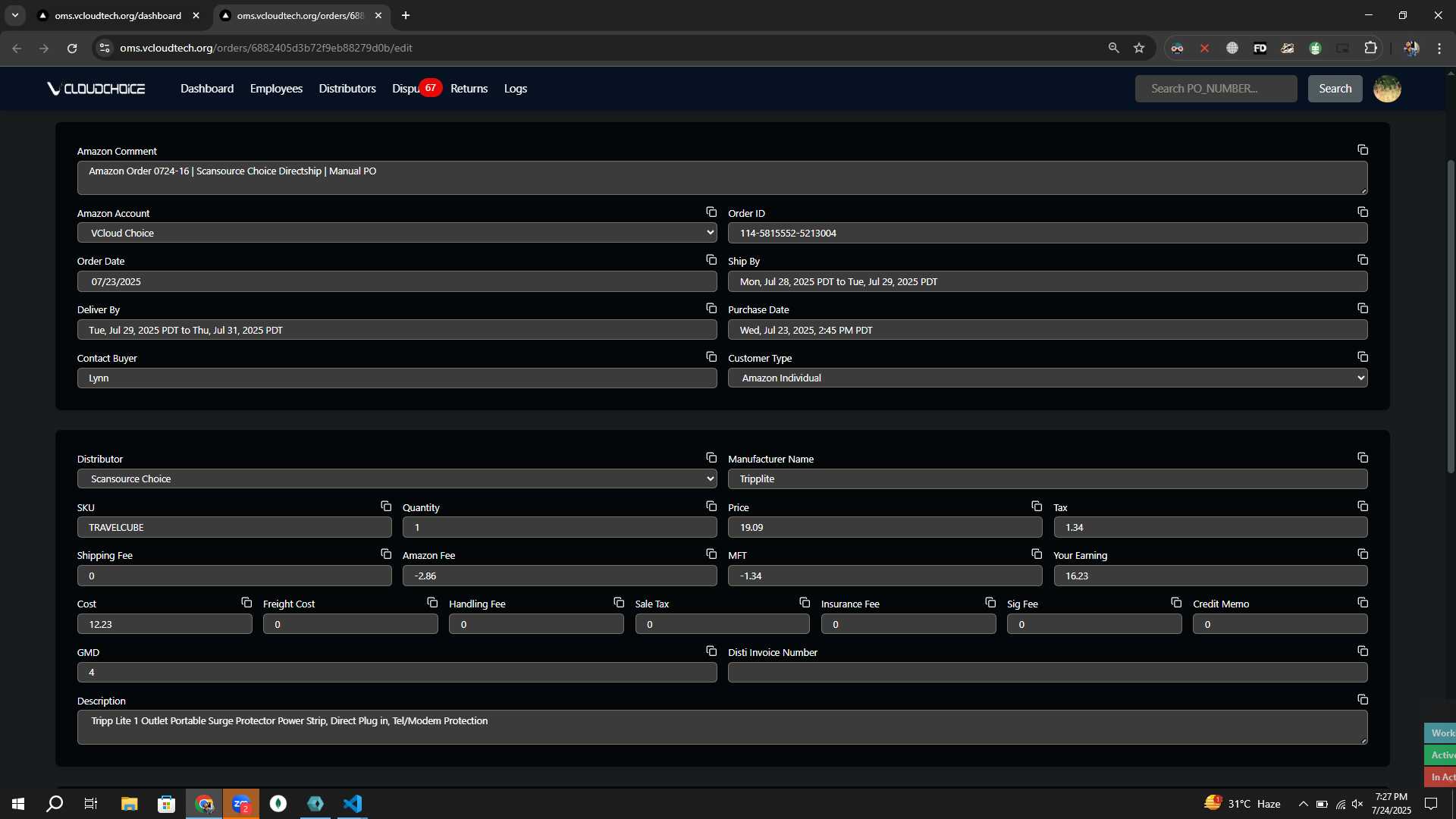Open the browser tab search dropdown
Image resolution: width=1456 pixels, height=819 pixels.
(x=15, y=15)
